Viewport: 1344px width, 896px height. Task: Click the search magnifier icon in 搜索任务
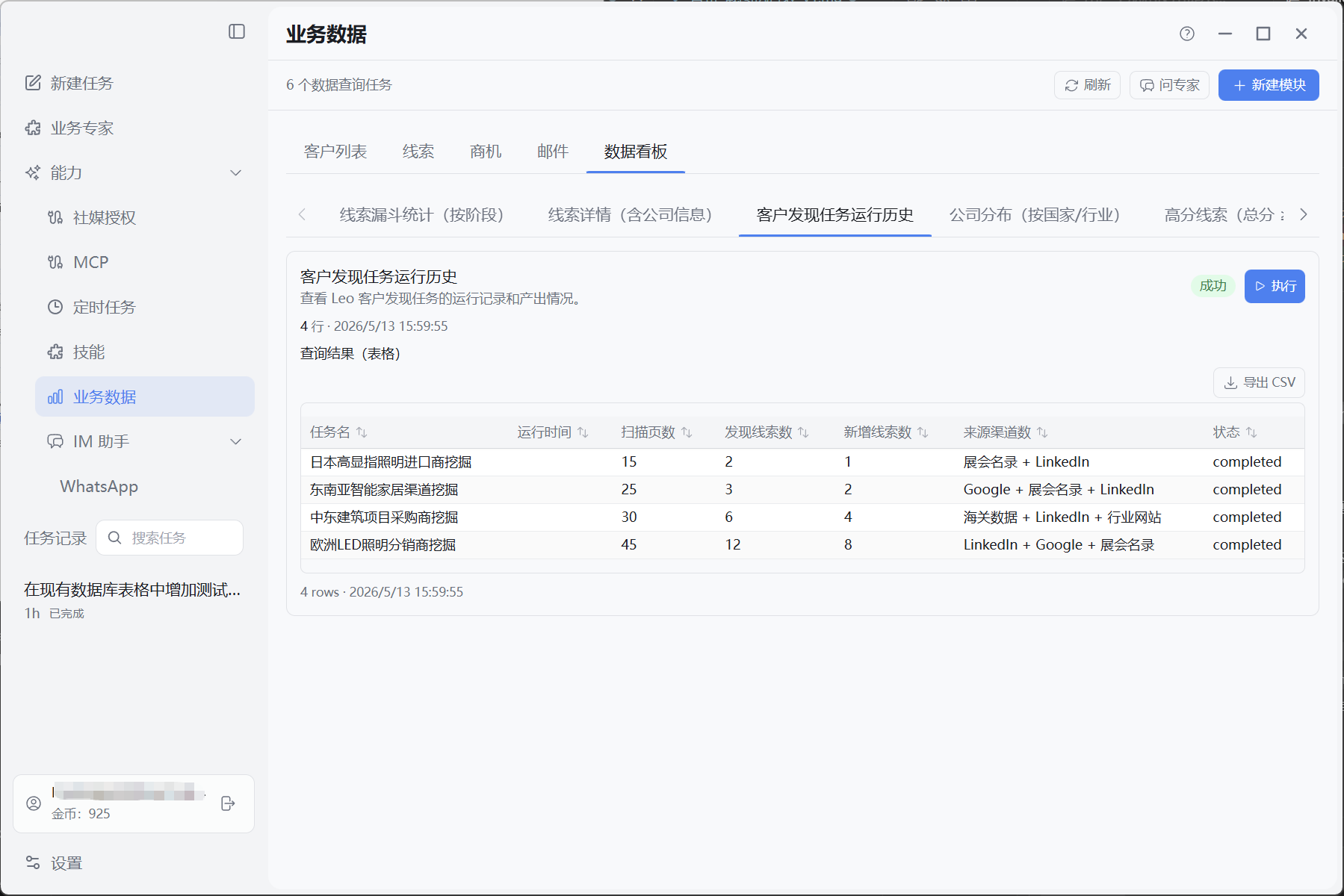click(x=115, y=538)
